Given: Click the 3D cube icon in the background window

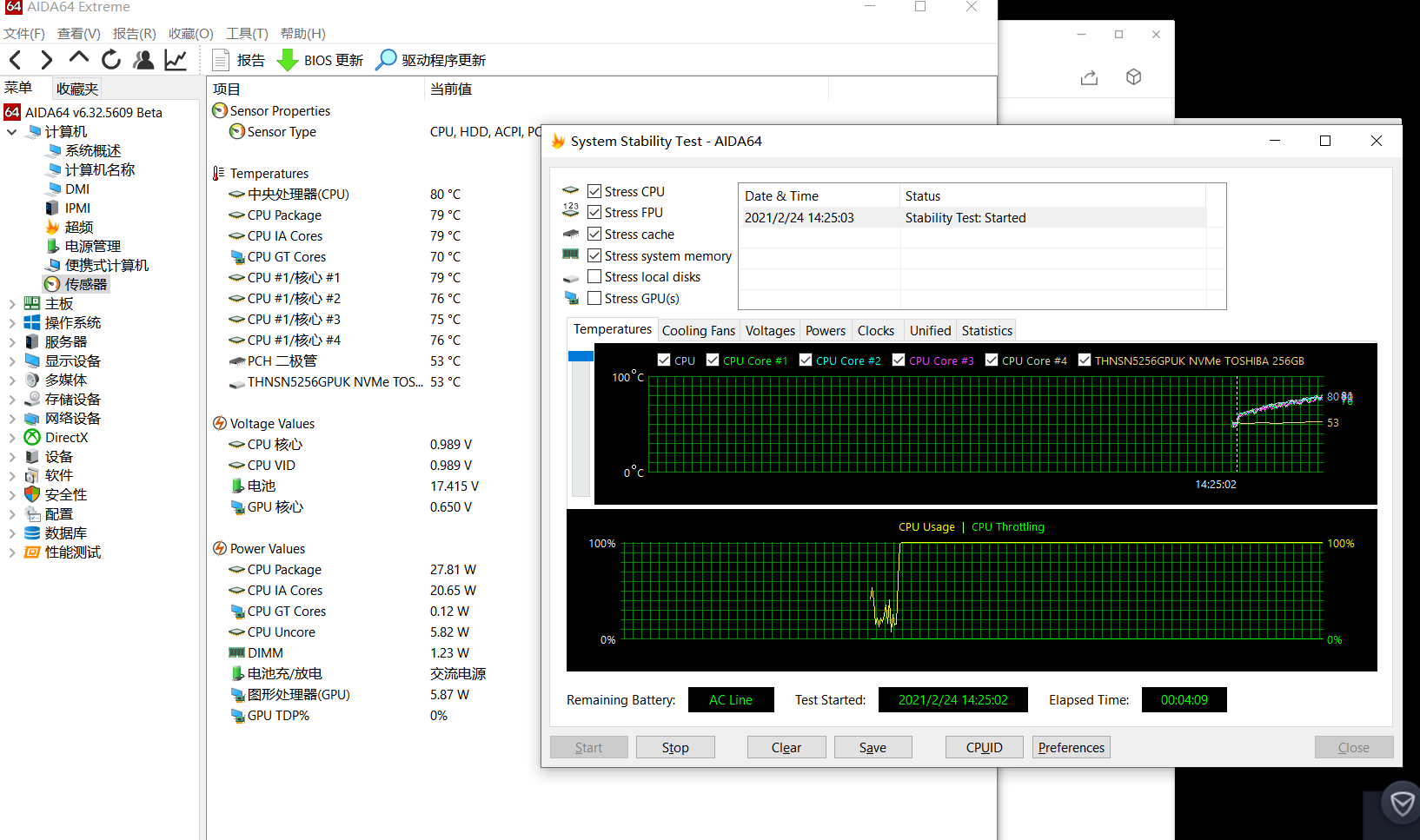Looking at the screenshot, I should (x=1133, y=77).
